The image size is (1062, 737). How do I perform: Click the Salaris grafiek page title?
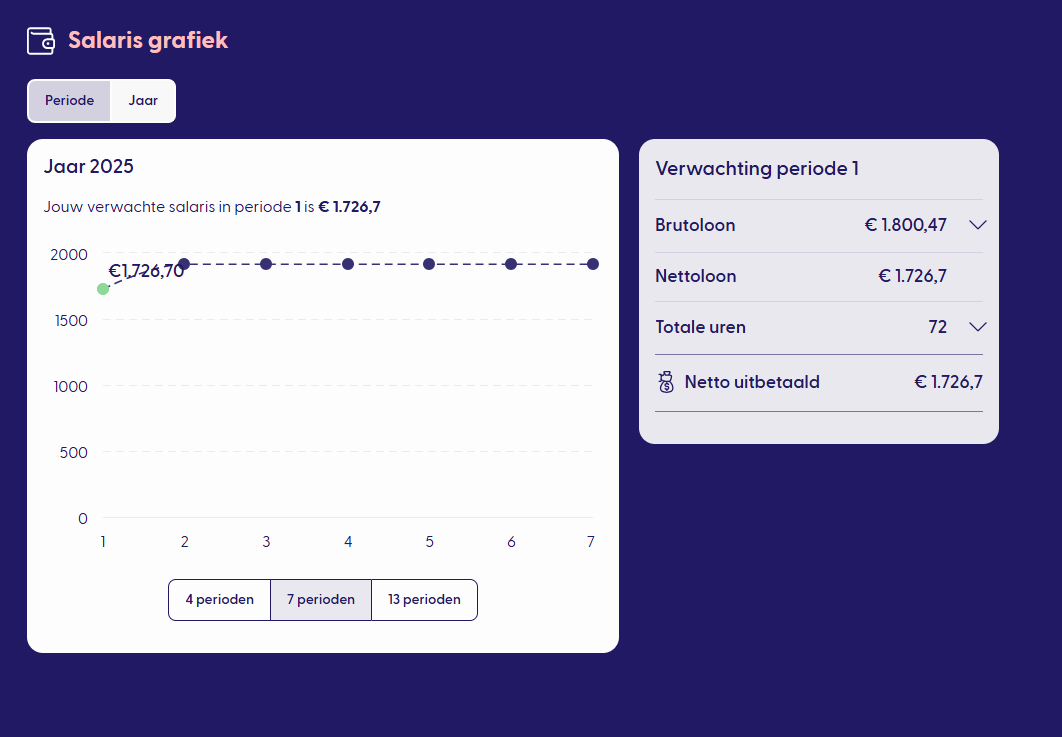click(148, 41)
